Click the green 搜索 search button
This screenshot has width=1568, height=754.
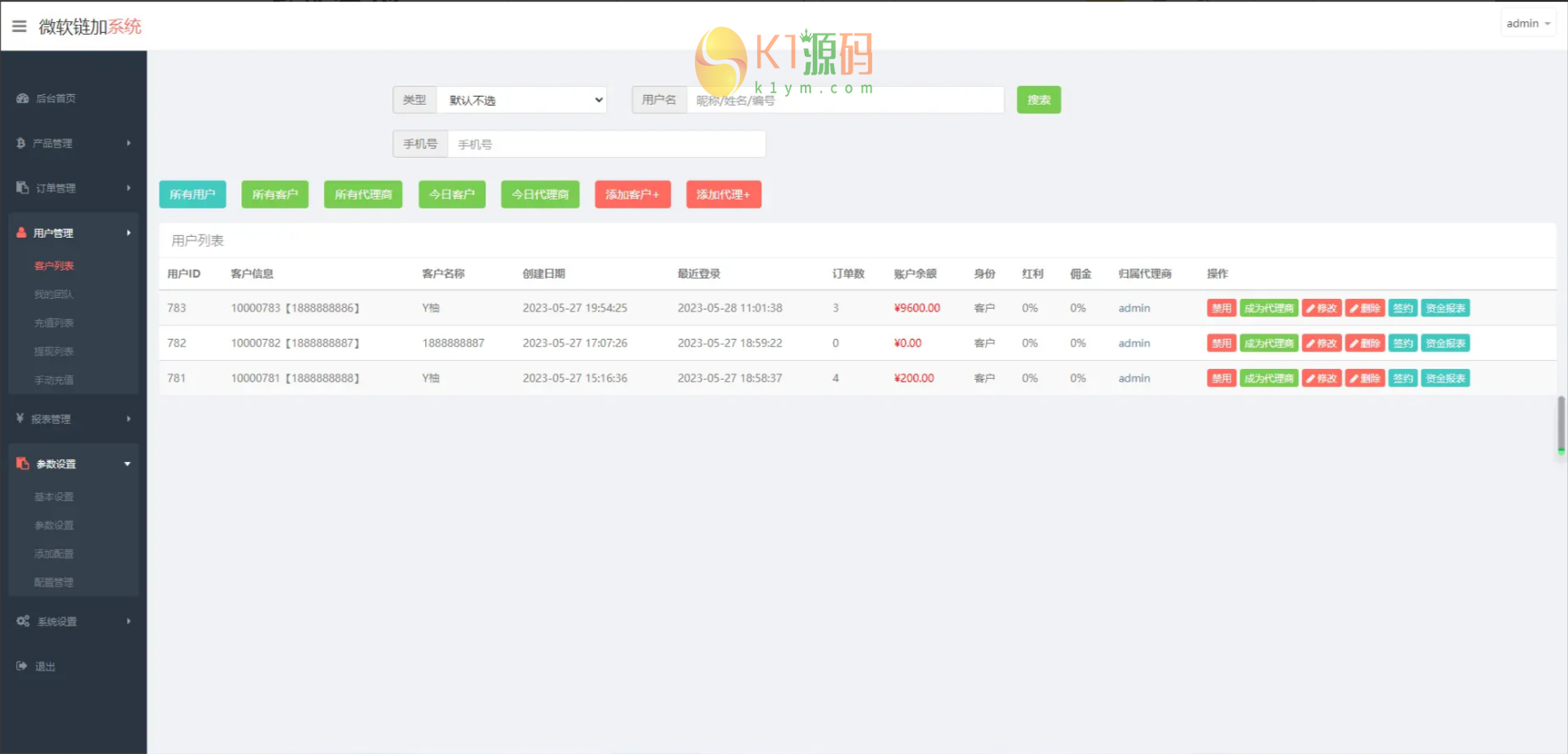click(x=1039, y=99)
